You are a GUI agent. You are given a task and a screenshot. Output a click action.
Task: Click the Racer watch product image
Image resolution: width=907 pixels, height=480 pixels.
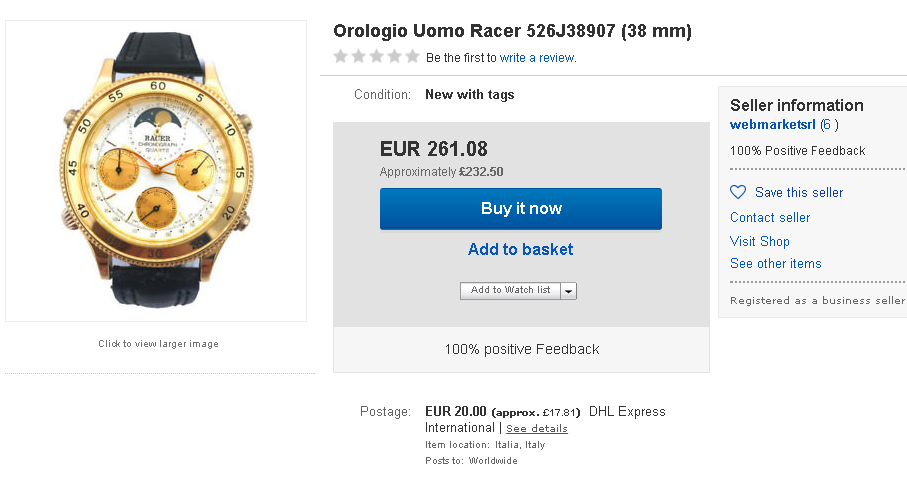(x=156, y=170)
